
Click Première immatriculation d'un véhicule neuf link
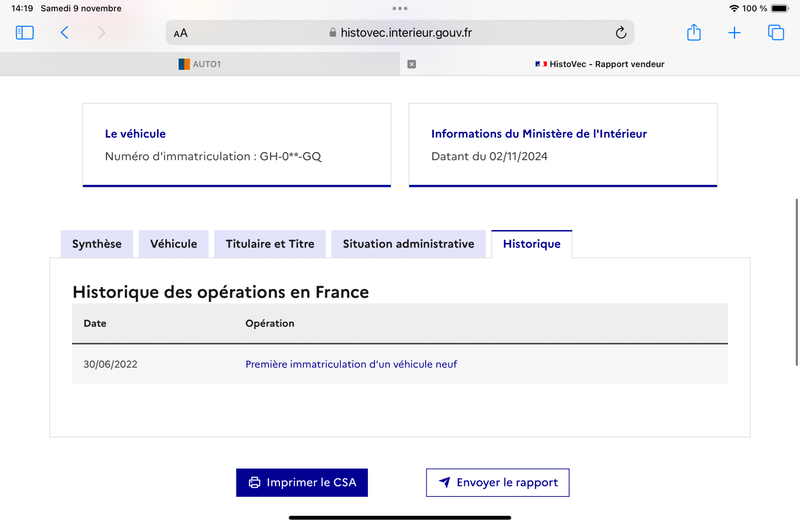coord(351,364)
